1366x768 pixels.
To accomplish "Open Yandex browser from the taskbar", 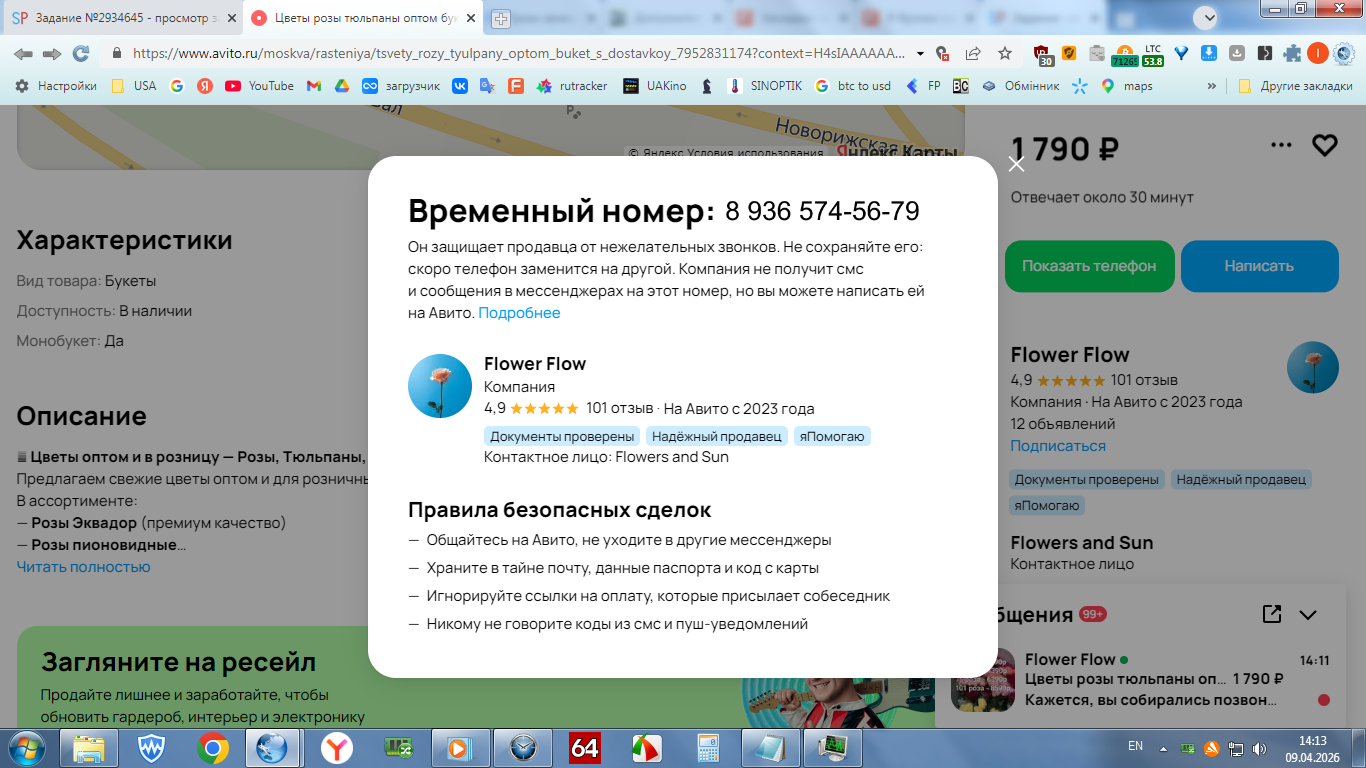I will (336, 747).
